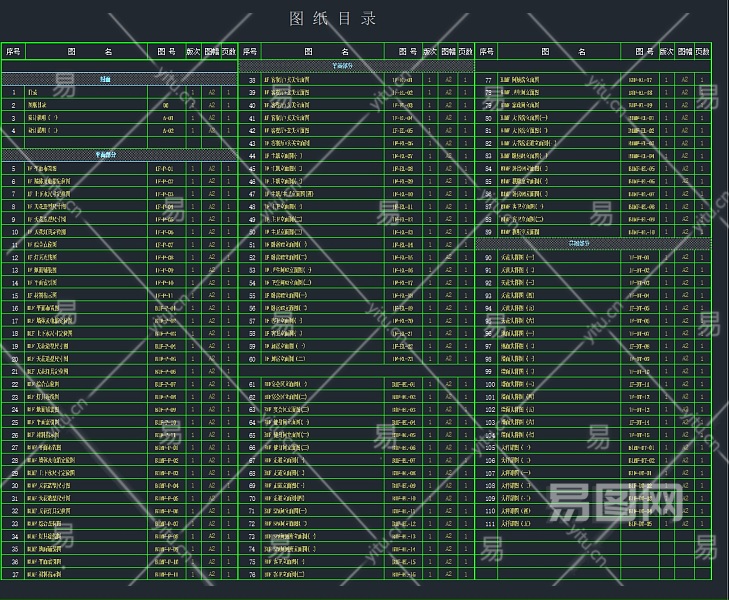Select sequence number 1 cell
The image size is (729, 600).
click(13, 92)
